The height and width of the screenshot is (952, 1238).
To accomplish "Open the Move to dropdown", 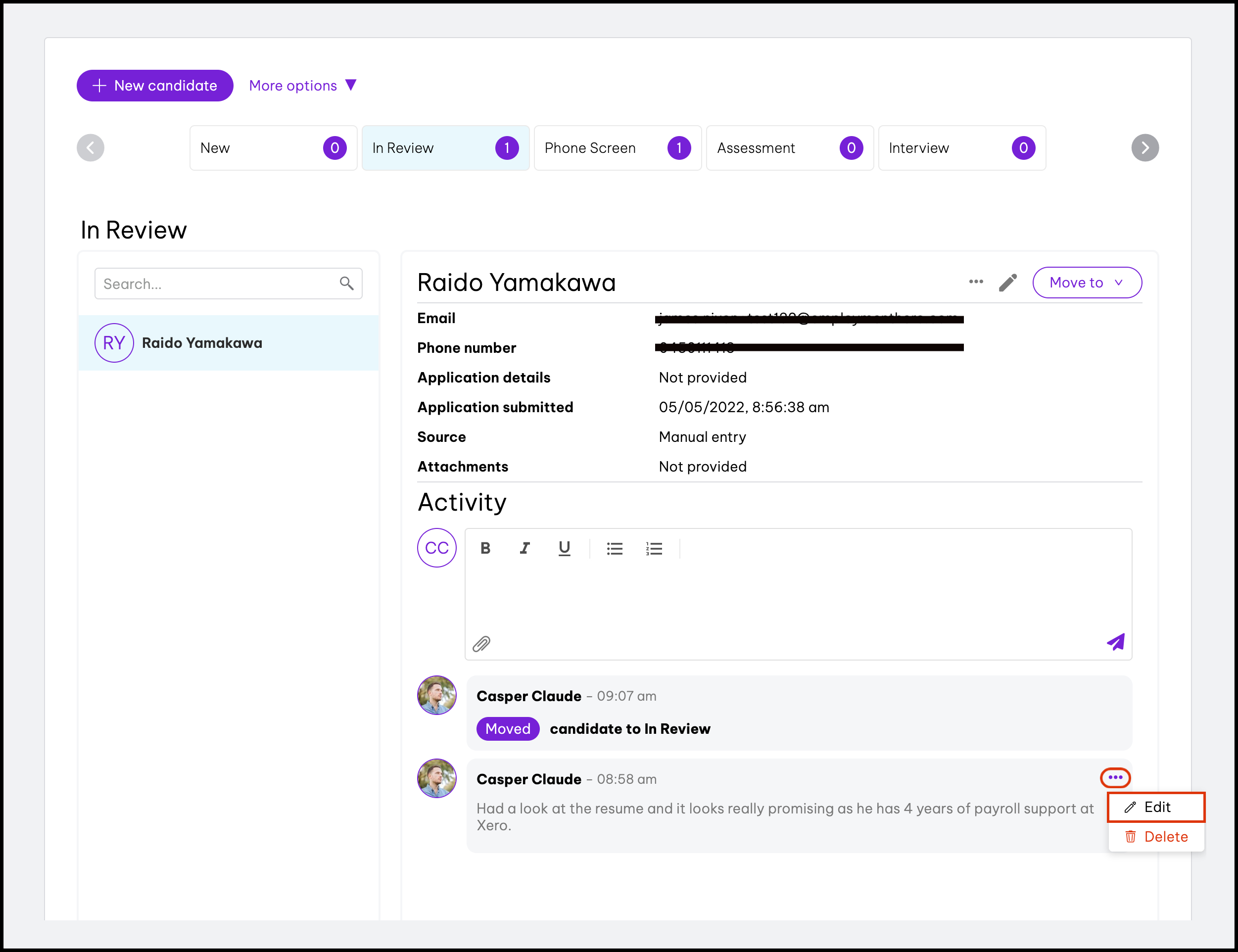I will (1086, 282).
